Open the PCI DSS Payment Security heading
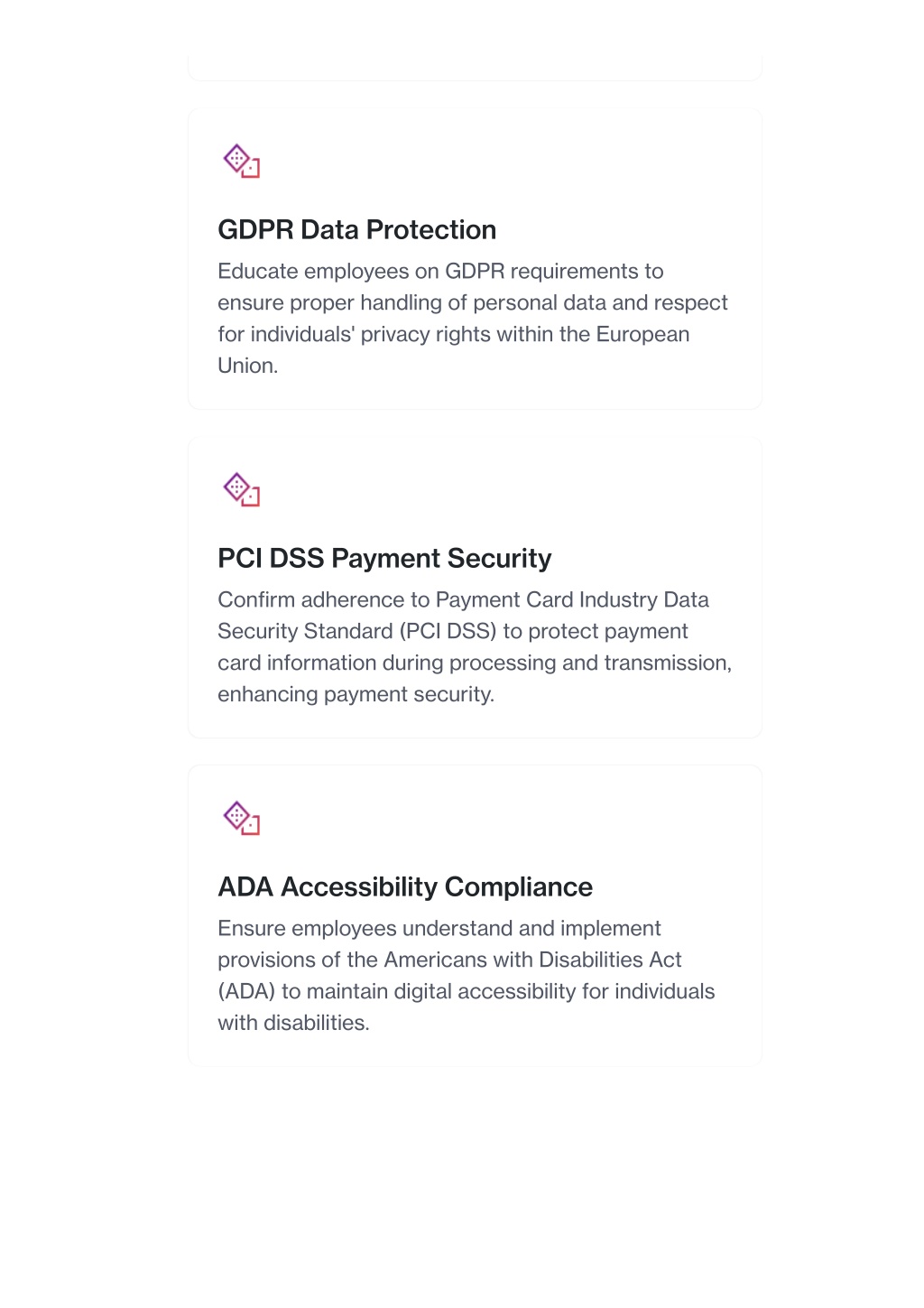924x1308 pixels. 384,558
